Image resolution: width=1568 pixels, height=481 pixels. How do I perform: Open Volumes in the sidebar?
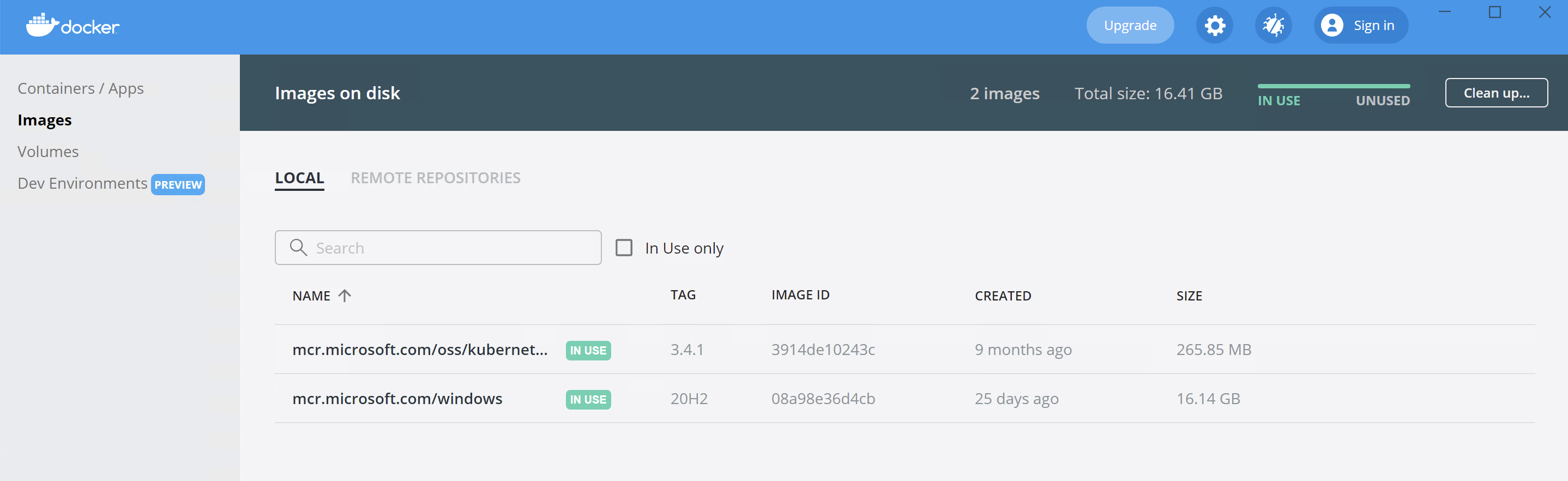48,152
